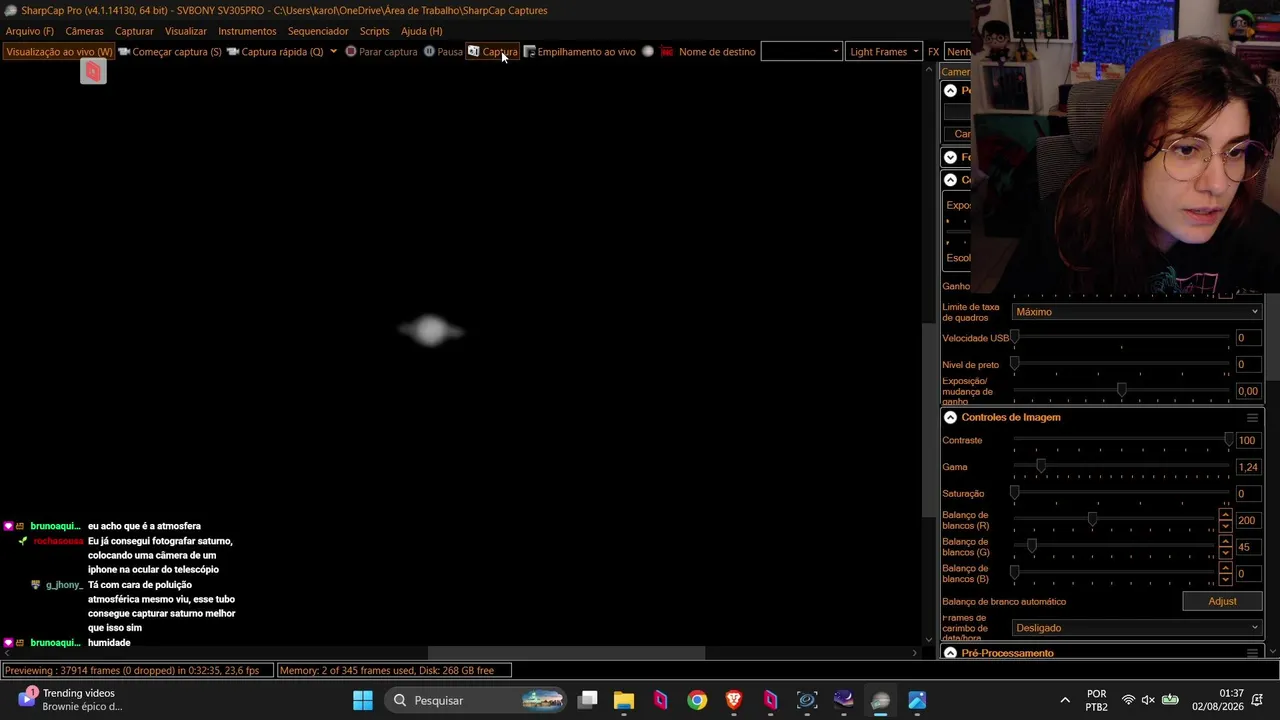
Task: Open the Visualizar menu
Action: 186,31
